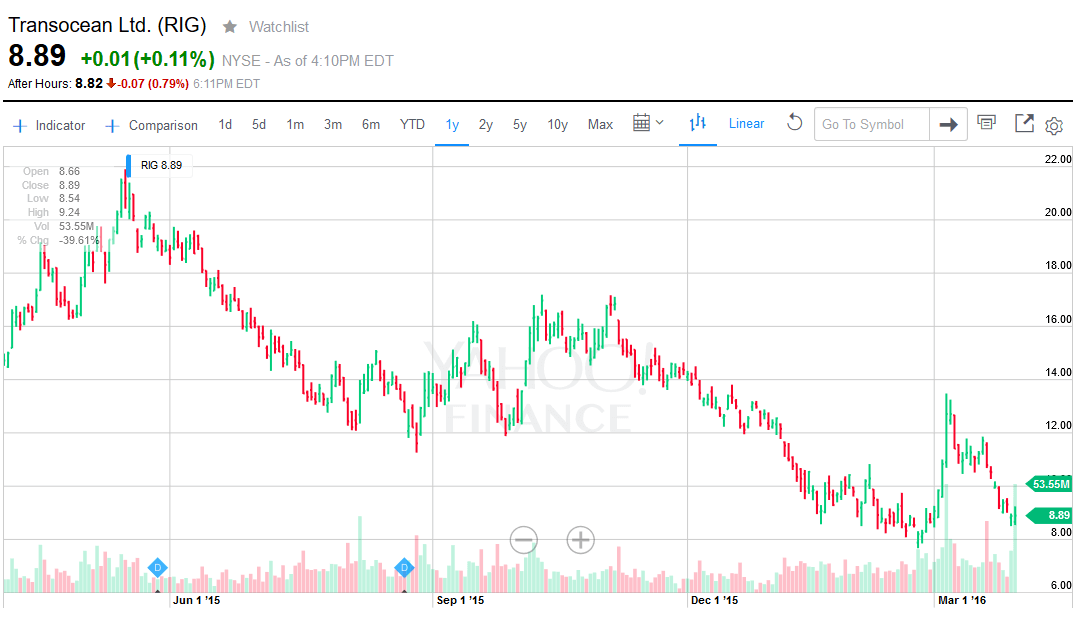Toggle the Linear scale option

point(746,124)
